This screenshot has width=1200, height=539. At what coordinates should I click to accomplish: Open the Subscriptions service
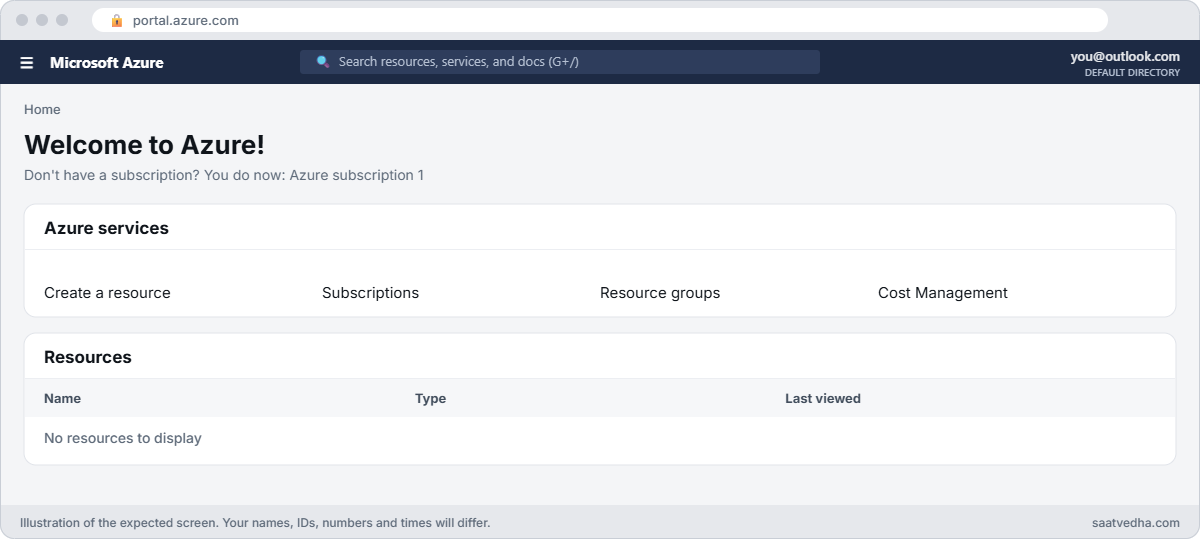(x=370, y=293)
